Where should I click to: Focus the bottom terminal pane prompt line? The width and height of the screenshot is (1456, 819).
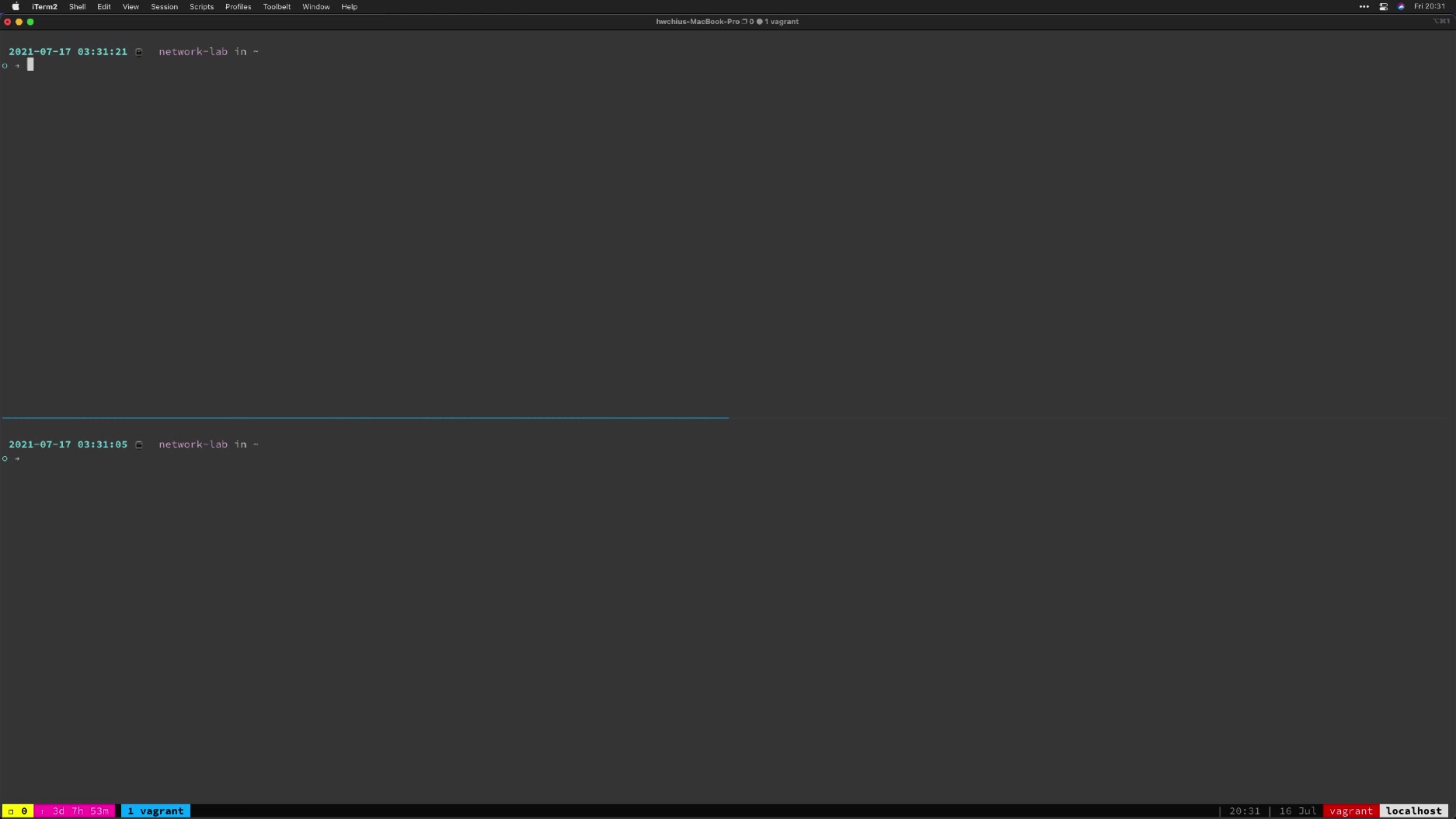[311, 458]
